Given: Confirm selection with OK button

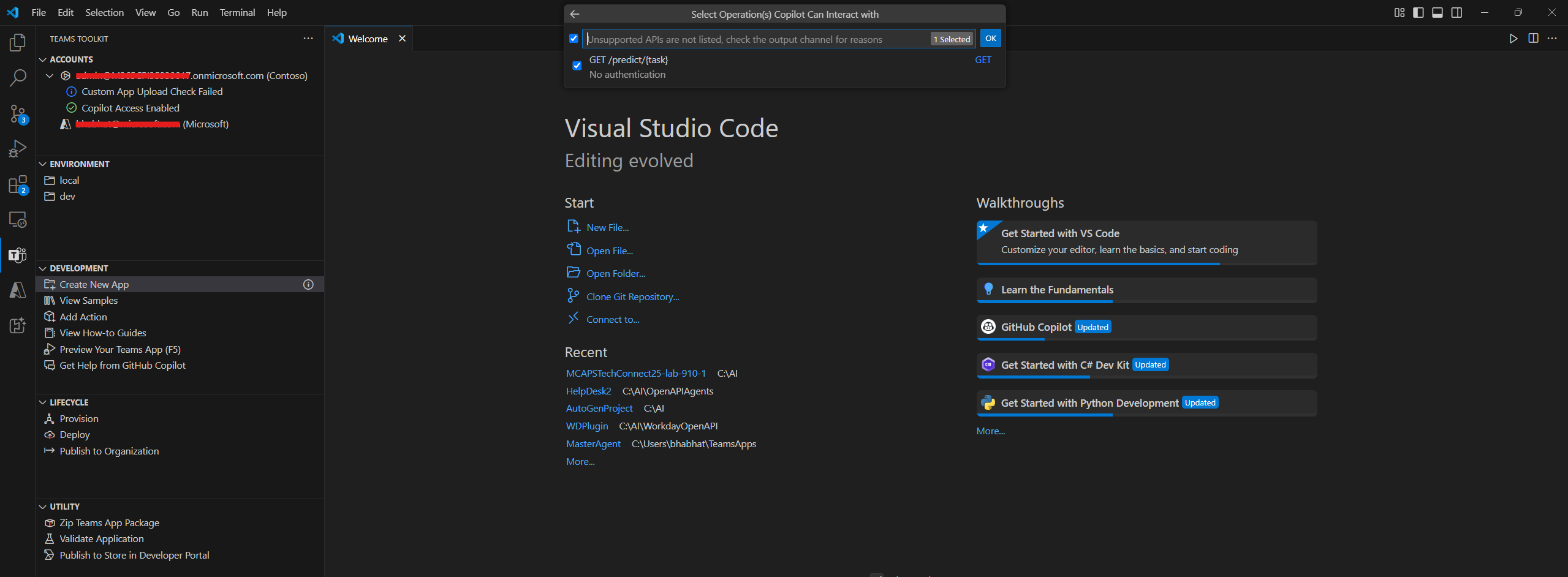Looking at the screenshot, I should (990, 39).
